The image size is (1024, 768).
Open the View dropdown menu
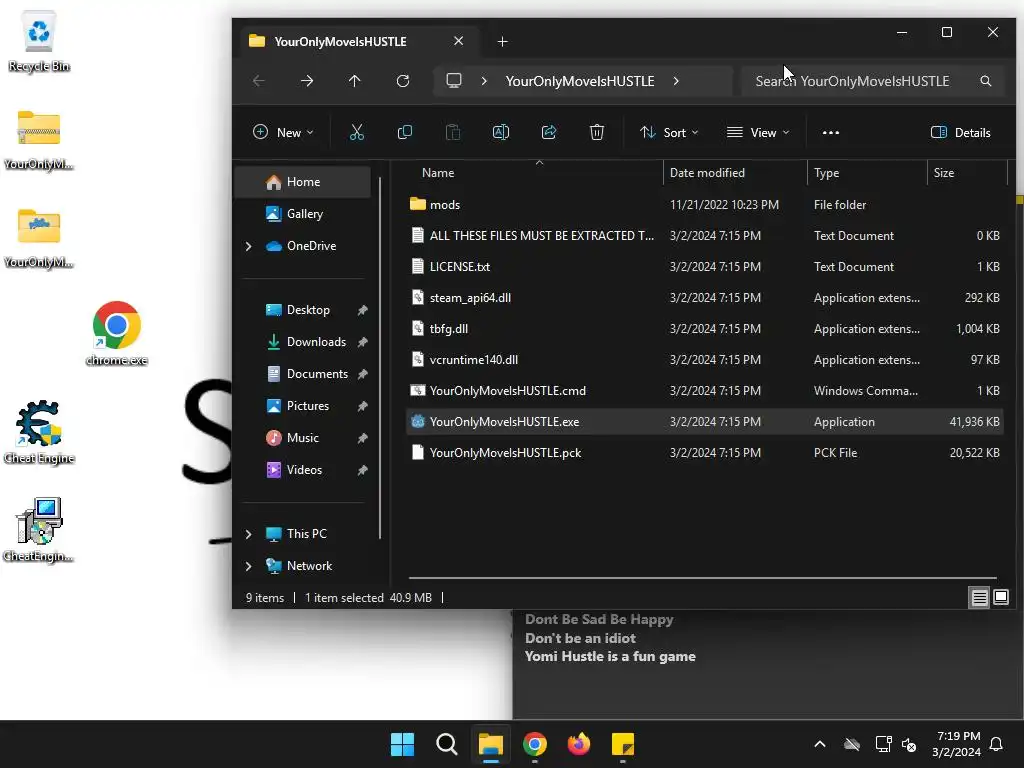click(x=758, y=133)
